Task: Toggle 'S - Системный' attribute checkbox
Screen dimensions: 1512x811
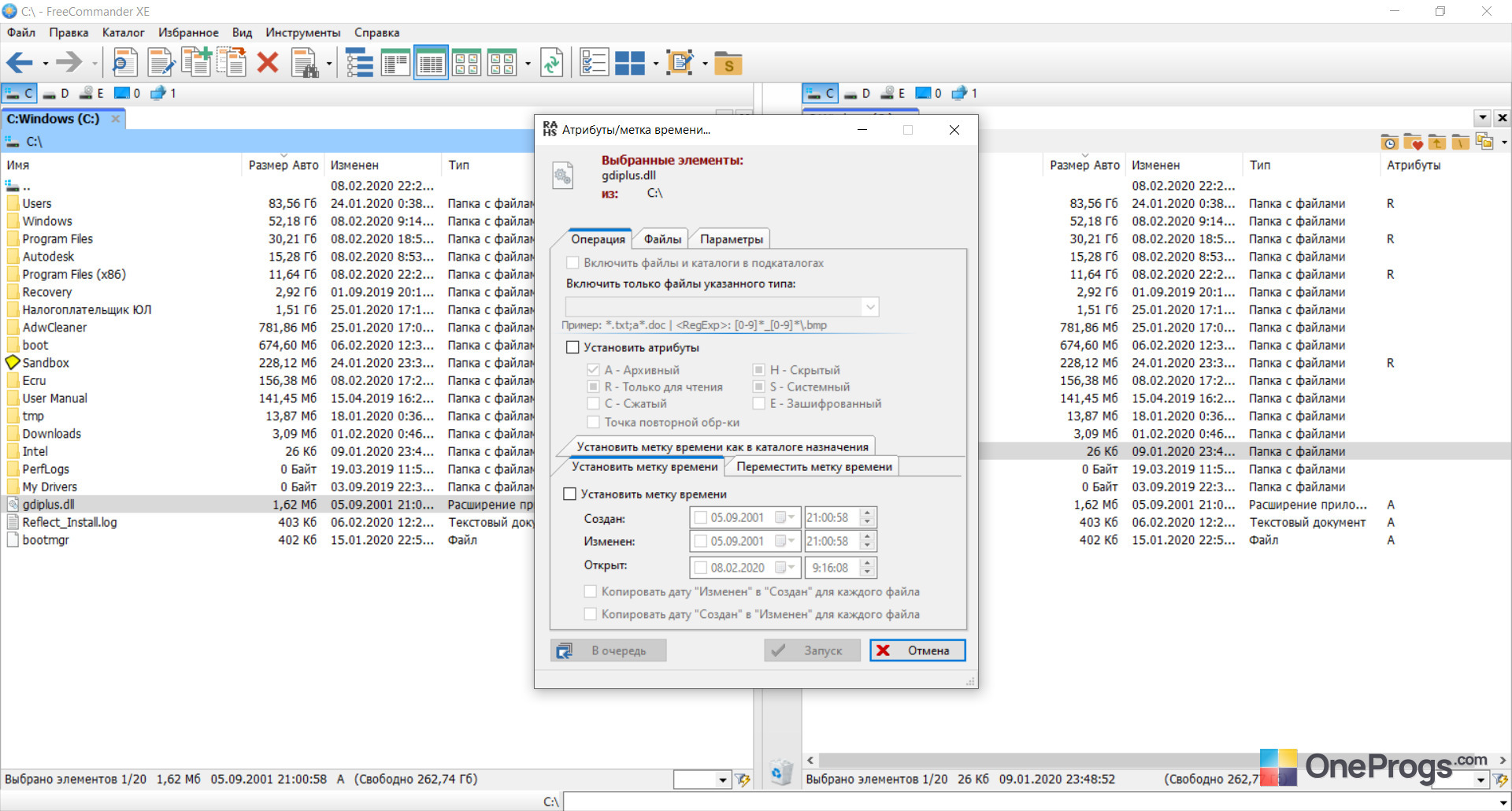Action: click(758, 387)
